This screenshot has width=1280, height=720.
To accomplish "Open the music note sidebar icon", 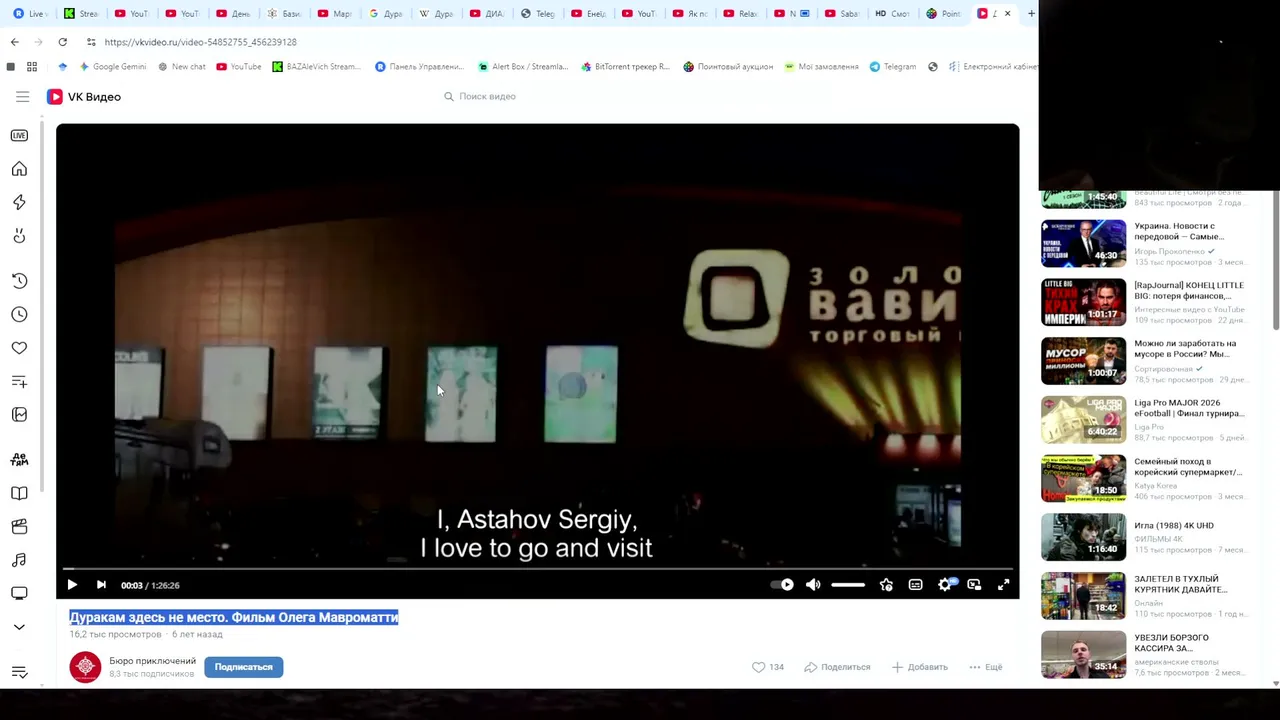I will point(19,560).
